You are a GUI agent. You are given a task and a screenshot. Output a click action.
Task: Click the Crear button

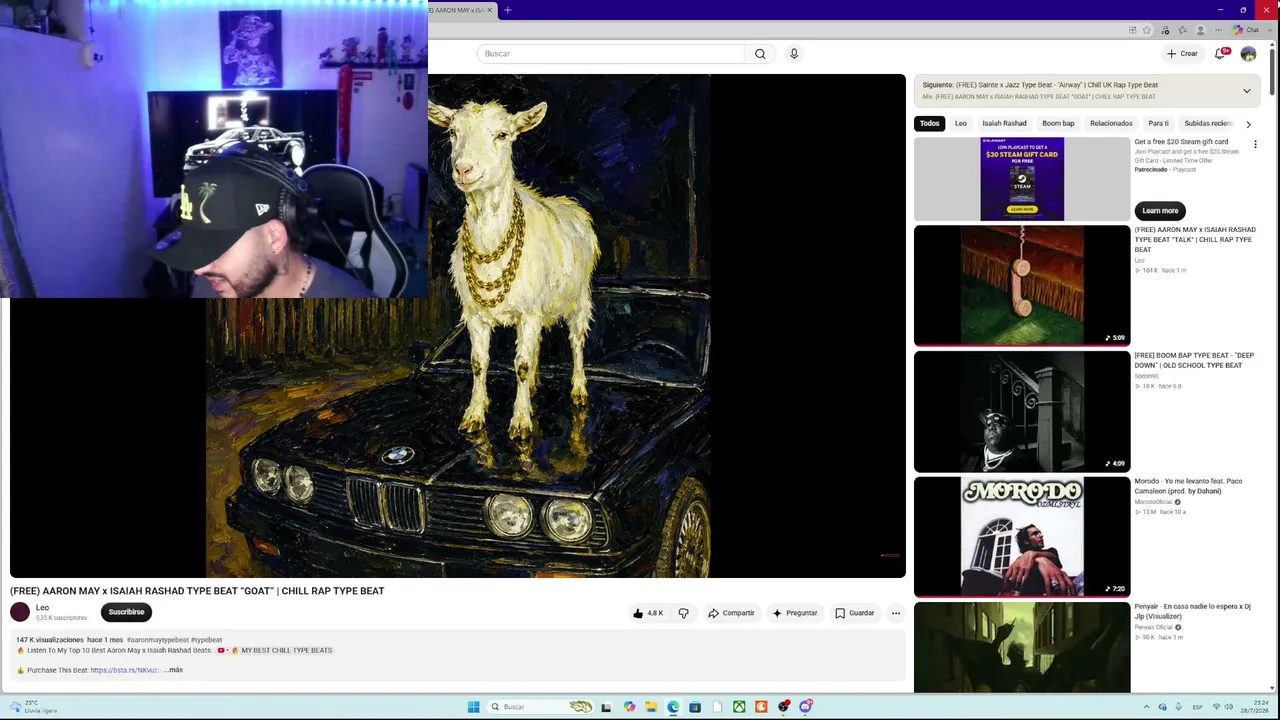(x=1182, y=54)
